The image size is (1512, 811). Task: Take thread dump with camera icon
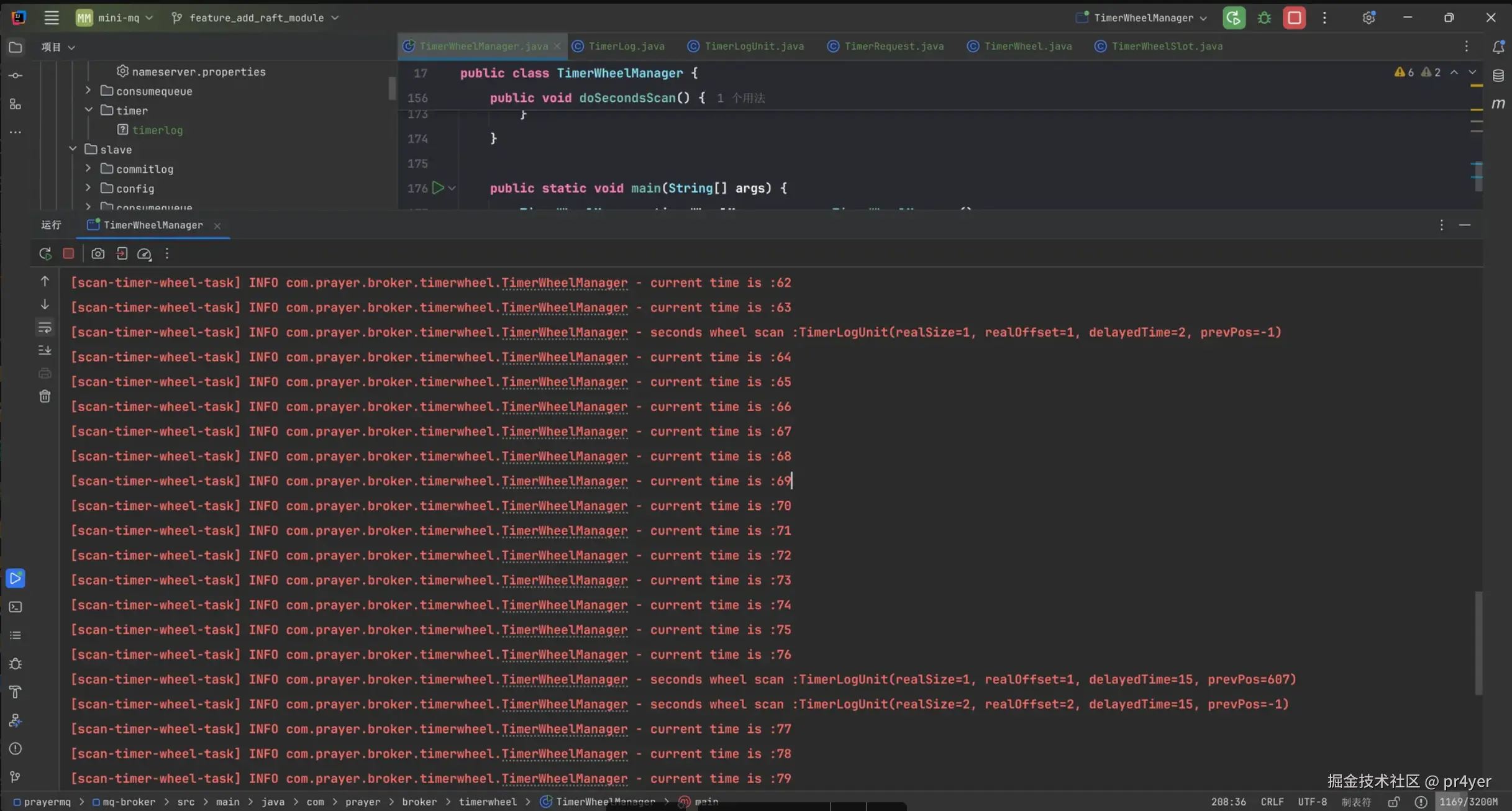click(x=98, y=253)
